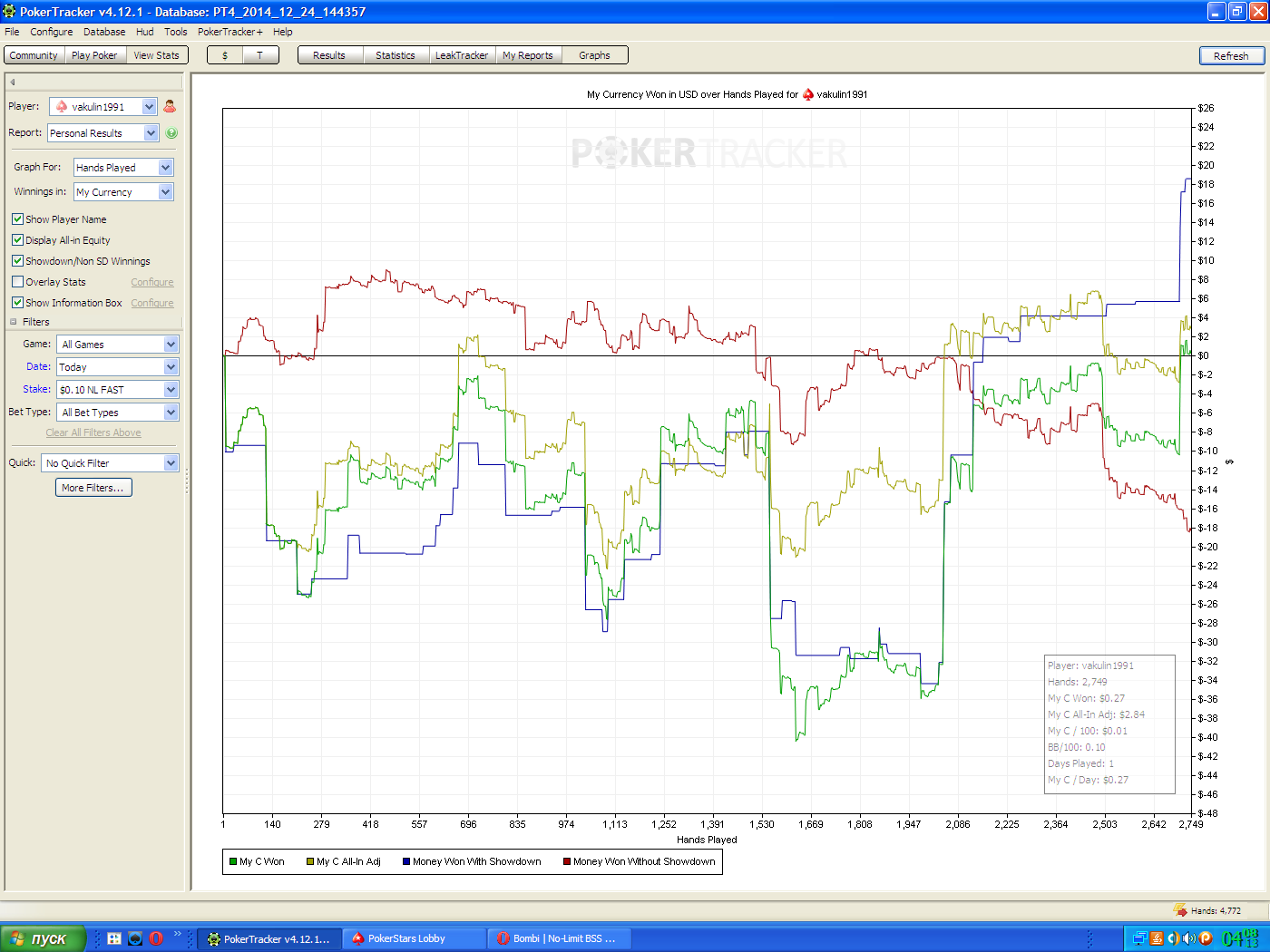
Task: Uncheck Show Player Name
Action: pos(17,219)
